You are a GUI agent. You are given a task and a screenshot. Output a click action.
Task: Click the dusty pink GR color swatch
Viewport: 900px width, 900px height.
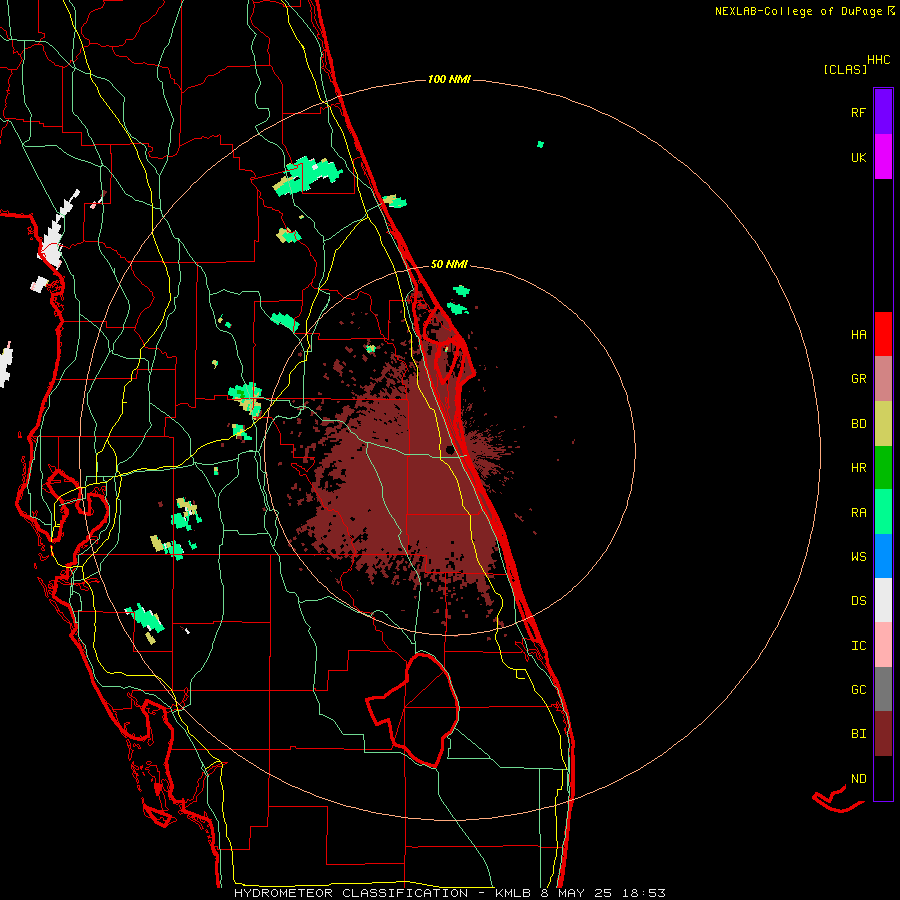pos(883,378)
